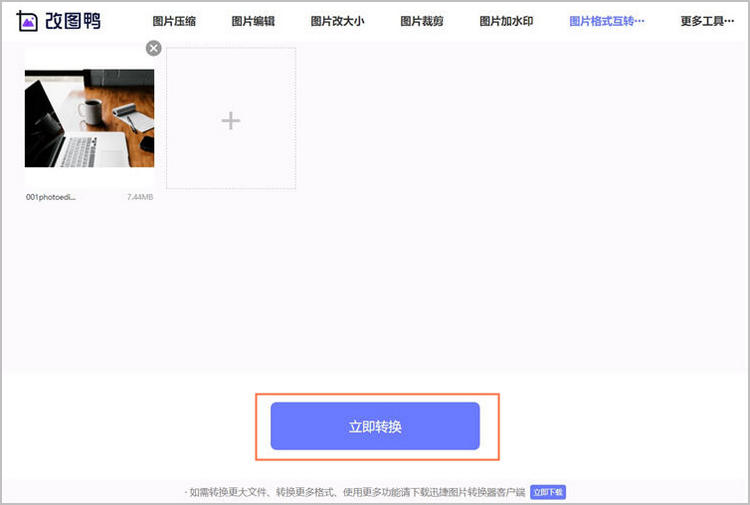
Task: Open the 图片加水印 tab
Action: [505, 21]
